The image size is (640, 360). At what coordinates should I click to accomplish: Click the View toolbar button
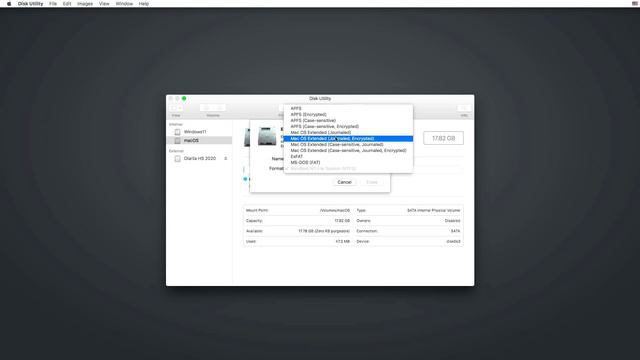(x=176, y=108)
